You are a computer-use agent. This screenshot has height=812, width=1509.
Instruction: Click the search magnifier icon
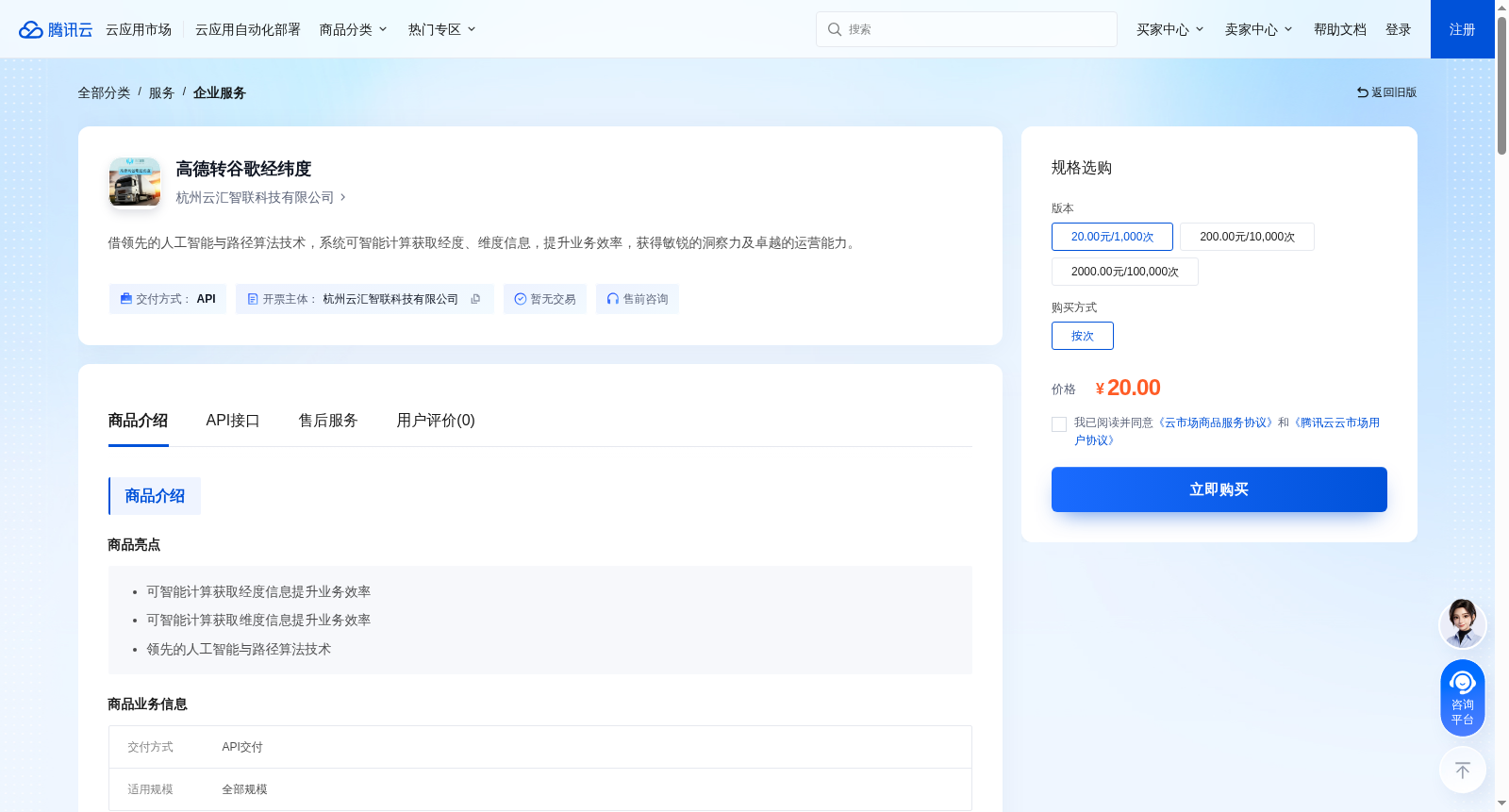point(835,29)
